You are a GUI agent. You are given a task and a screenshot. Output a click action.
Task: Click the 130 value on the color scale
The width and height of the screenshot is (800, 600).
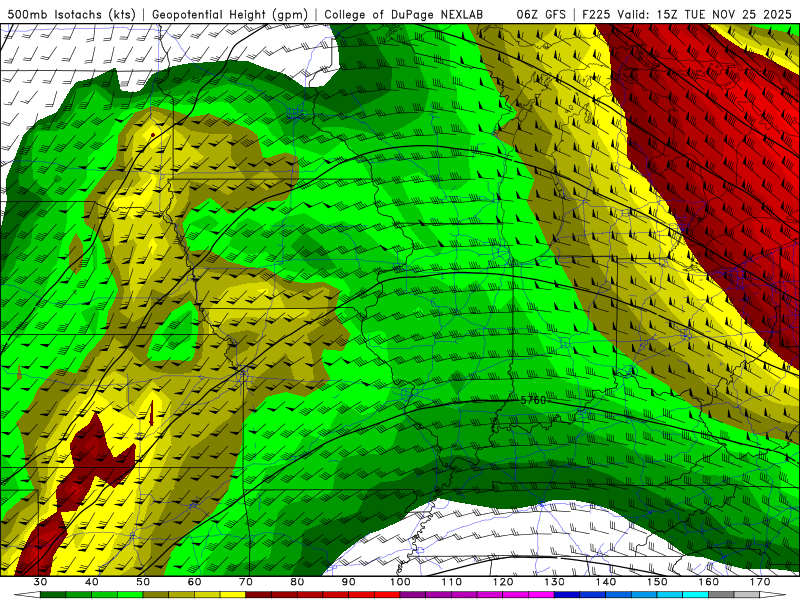point(555,582)
